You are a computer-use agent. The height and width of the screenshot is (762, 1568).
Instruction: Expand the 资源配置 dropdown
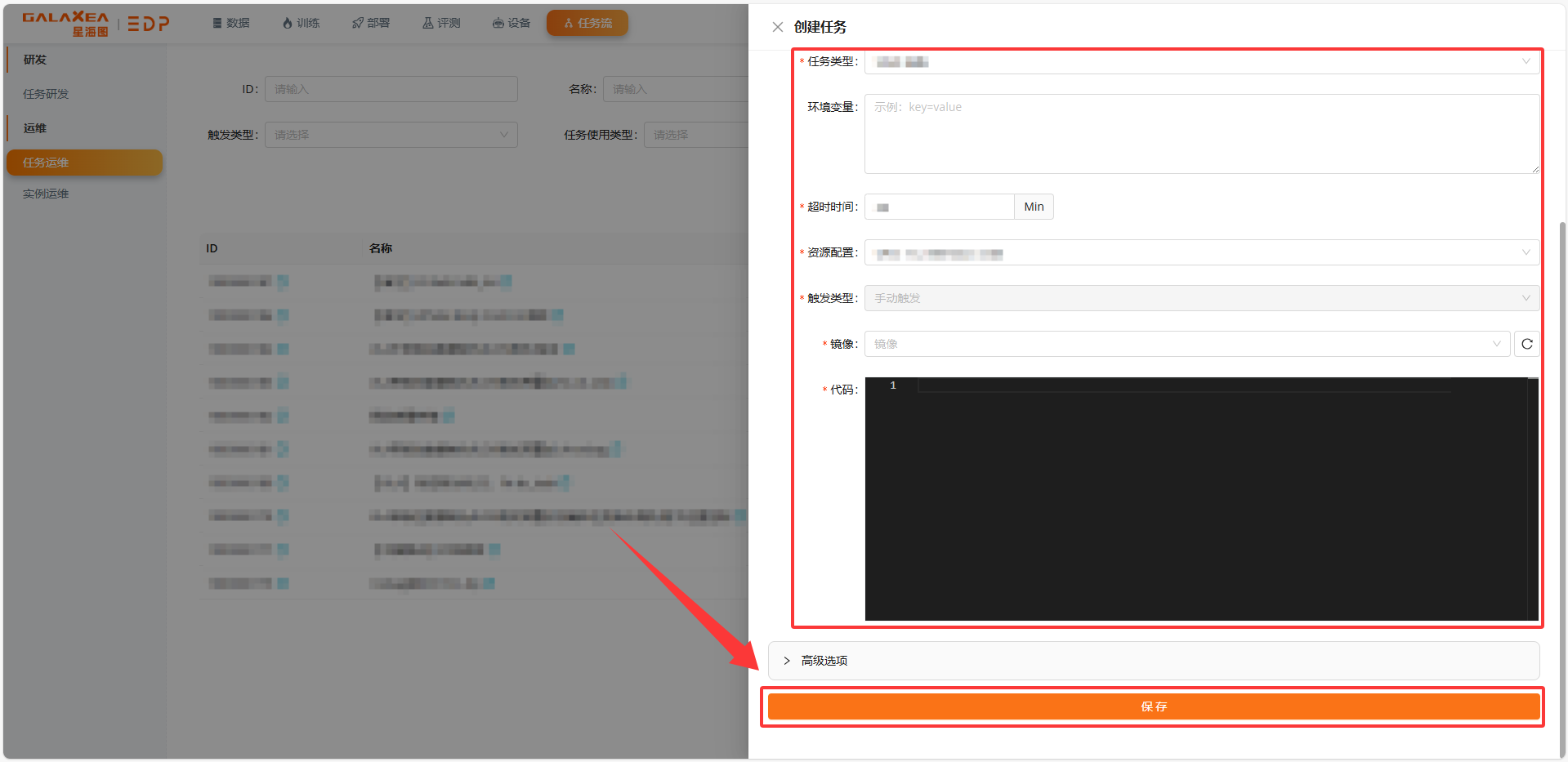[1201, 252]
